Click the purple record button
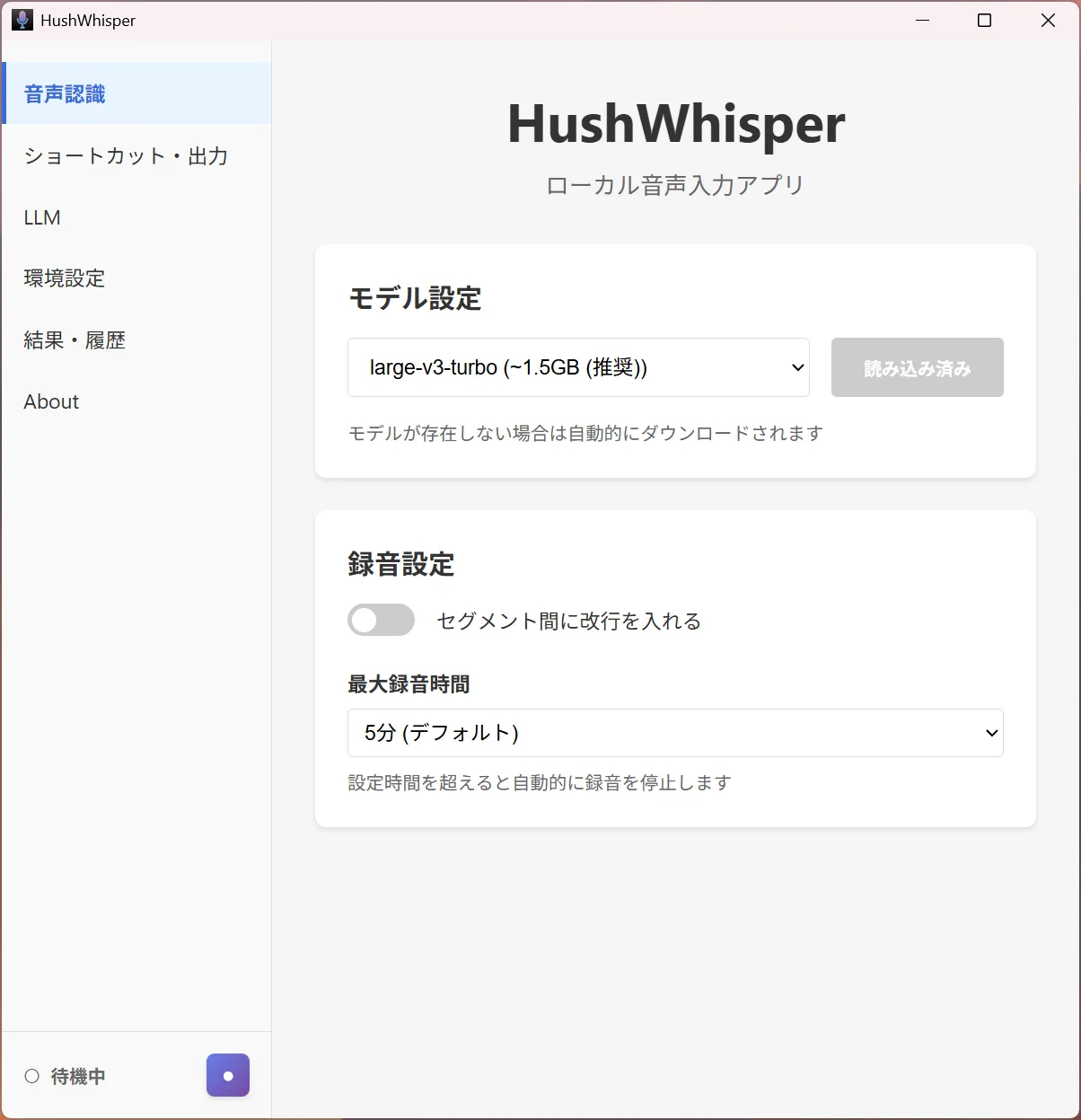 point(228,1075)
